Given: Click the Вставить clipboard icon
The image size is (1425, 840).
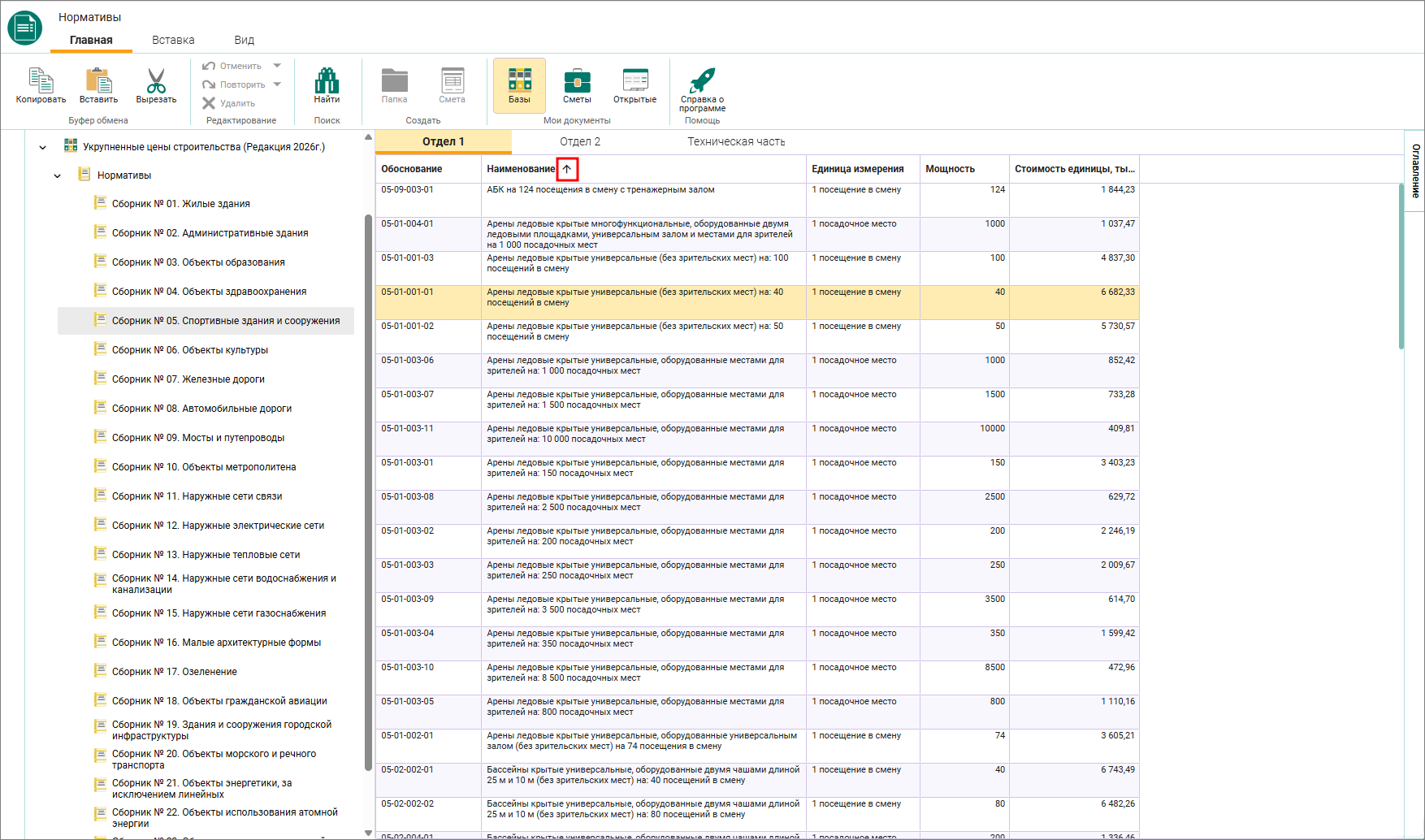Looking at the screenshot, I should [x=98, y=80].
